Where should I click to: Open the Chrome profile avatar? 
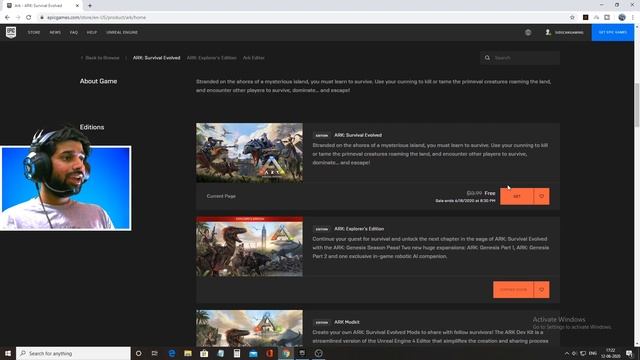pyautogui.click(x=622, y=18)
